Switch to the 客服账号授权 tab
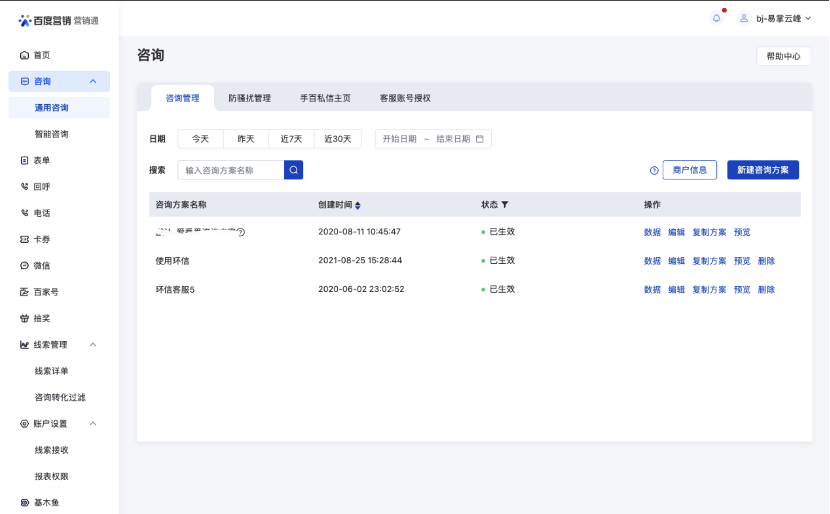This screenshot has width=830, height=514. (x=405, y=98)
